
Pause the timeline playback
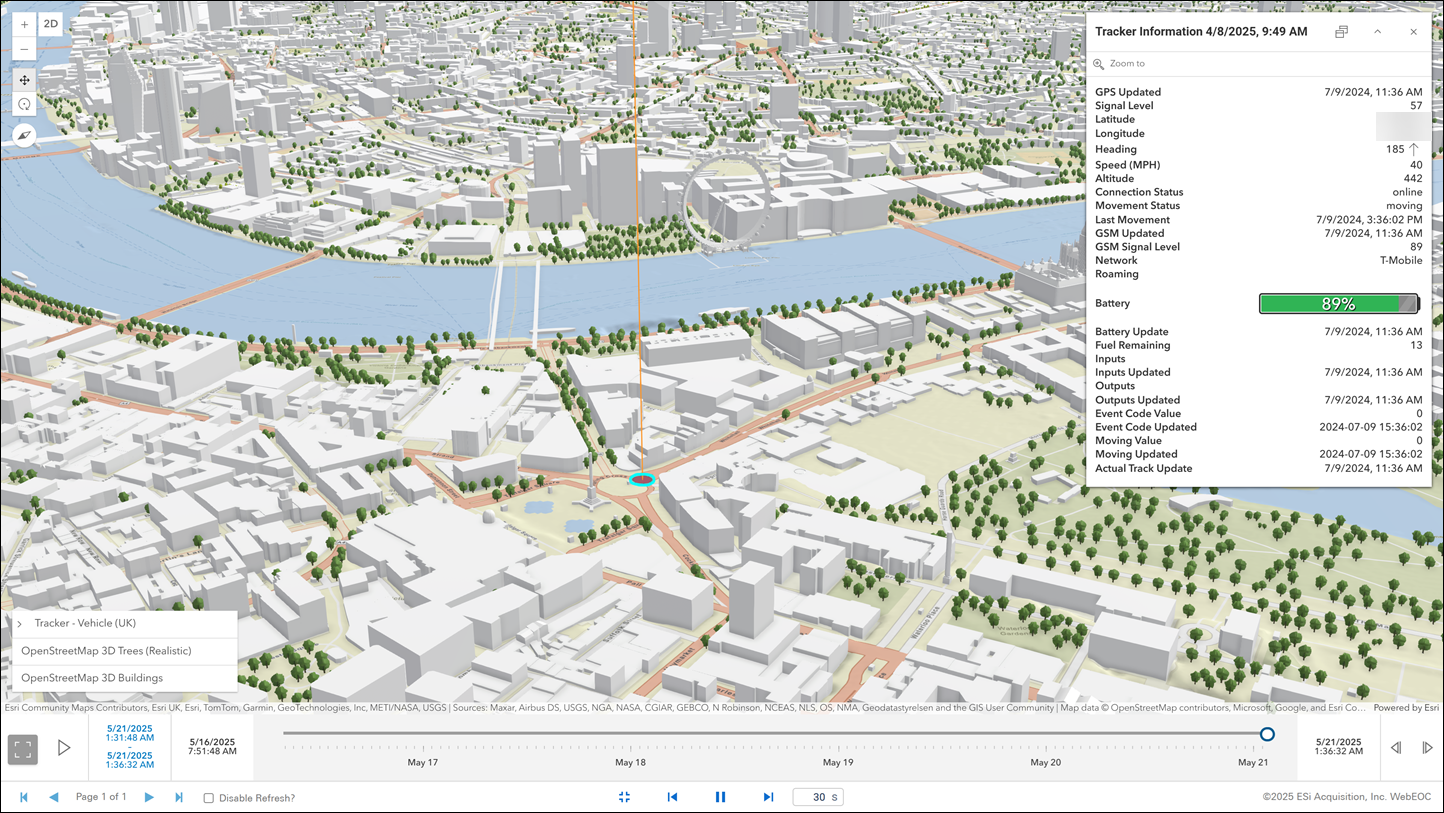[x=720, y=797]
